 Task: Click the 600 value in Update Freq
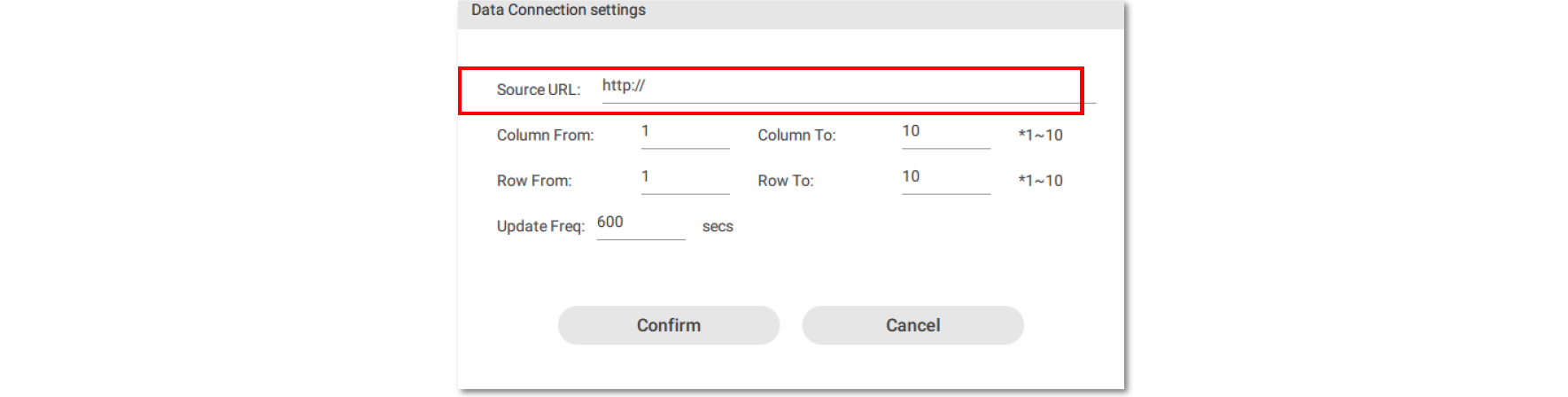[610, 222]
